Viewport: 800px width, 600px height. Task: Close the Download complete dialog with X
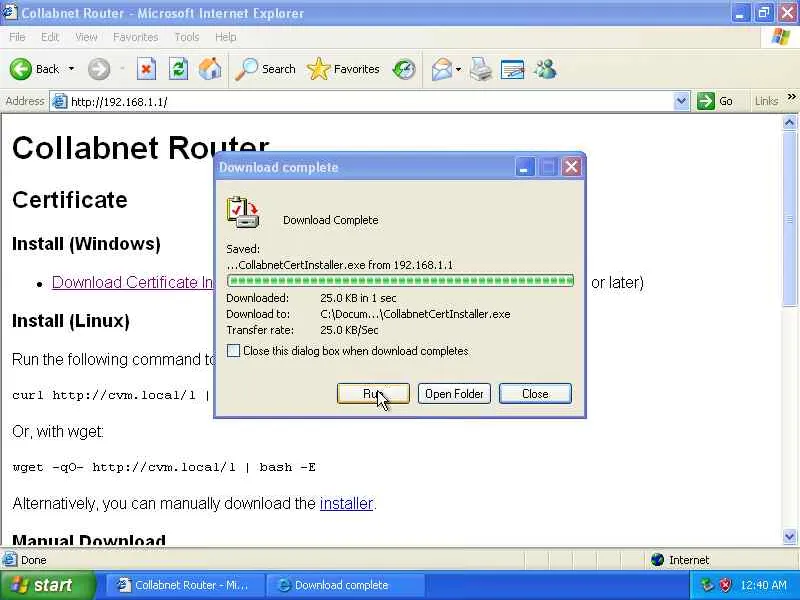coord(571,167)
